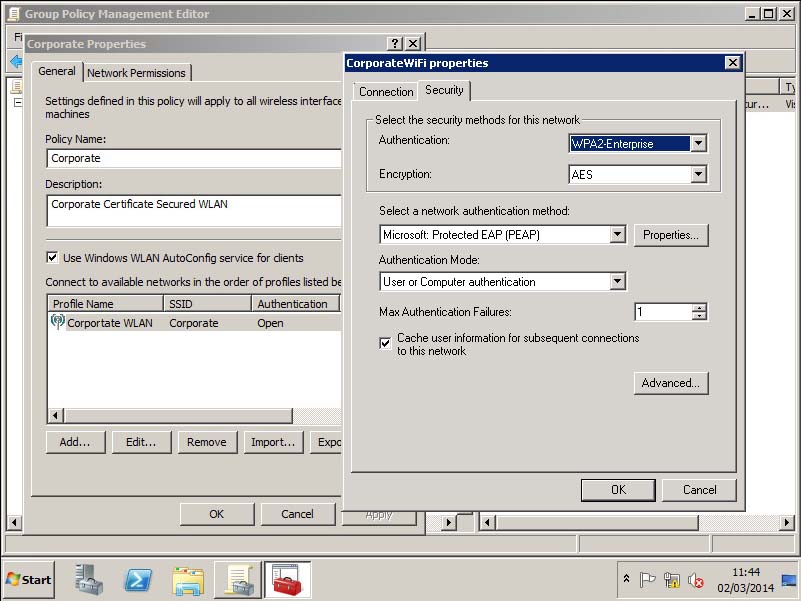Close the CorporateWiFi properties dialog
Screen dimensions: 801x601
point(733,62)
